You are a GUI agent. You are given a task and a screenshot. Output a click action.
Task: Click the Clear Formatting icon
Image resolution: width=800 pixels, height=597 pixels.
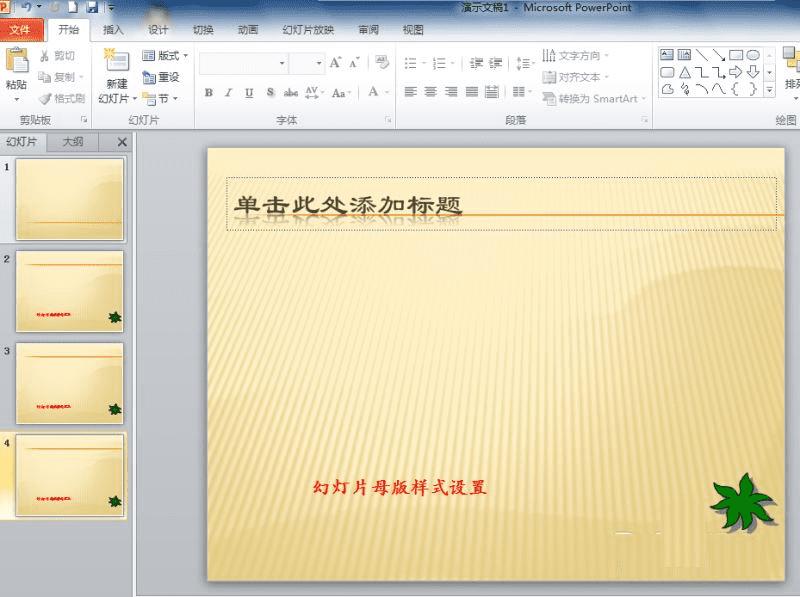click(382, 62)
